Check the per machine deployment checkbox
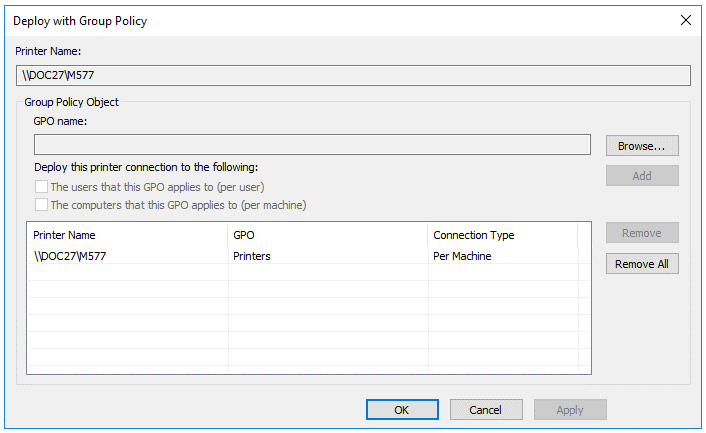 41,205
